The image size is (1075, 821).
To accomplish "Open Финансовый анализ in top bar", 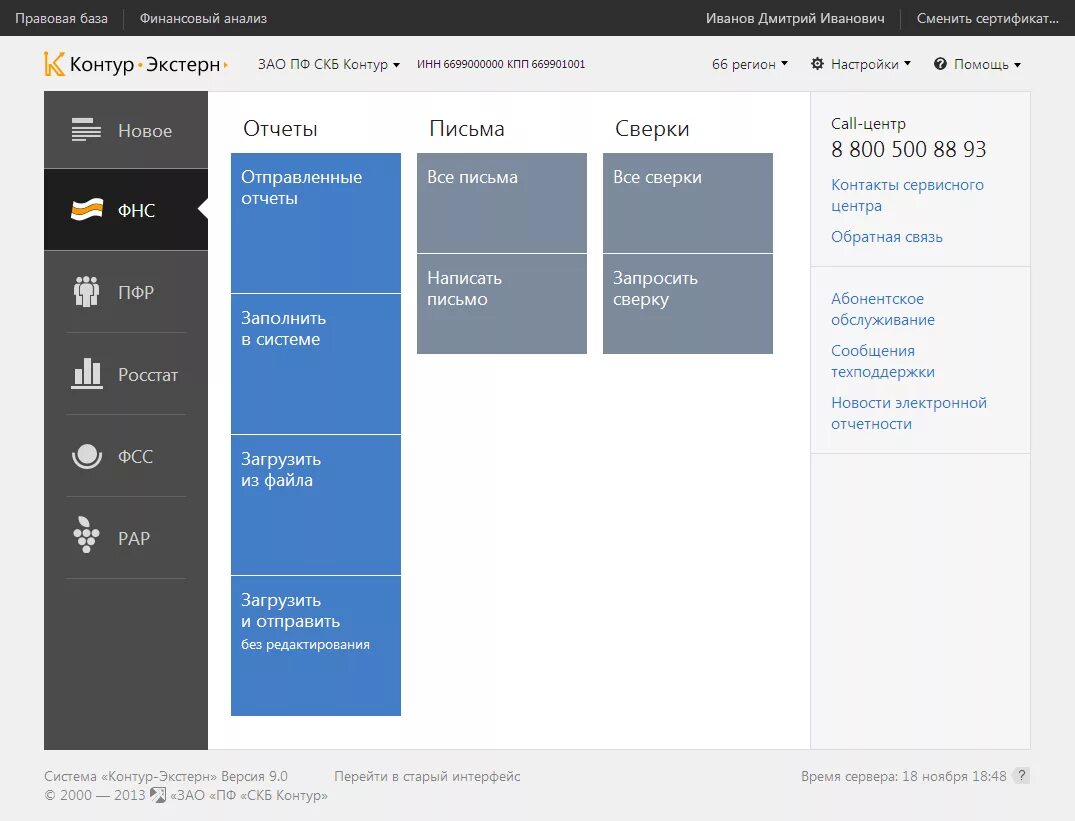I will pyautogui.click(x=203, y=19).
